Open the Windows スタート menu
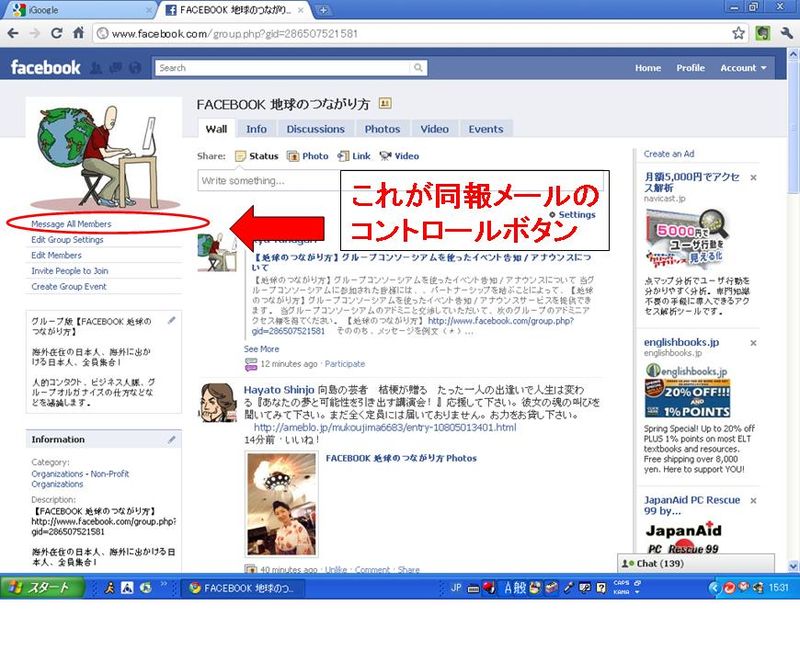Viewport: 800px width, 662px height. click(42, 588)
